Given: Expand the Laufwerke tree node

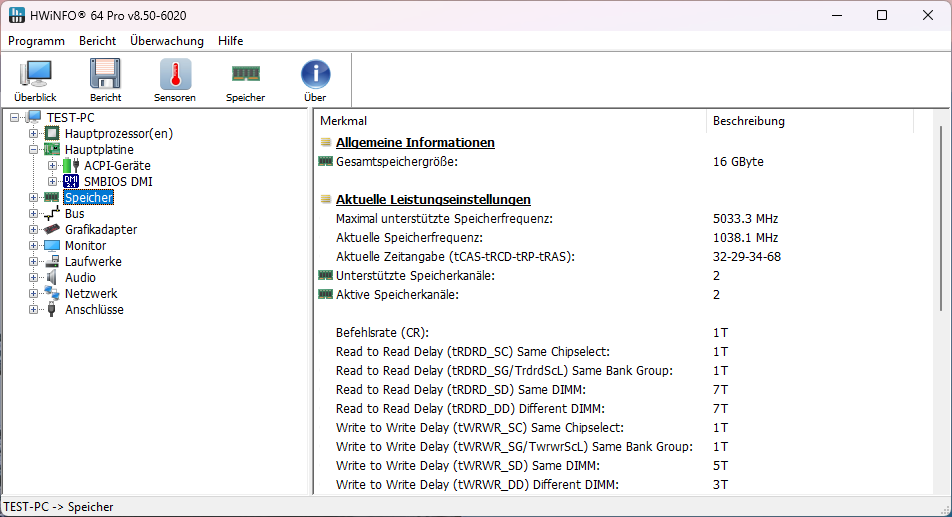Looking at the screenshot, I should coord(33,262).
